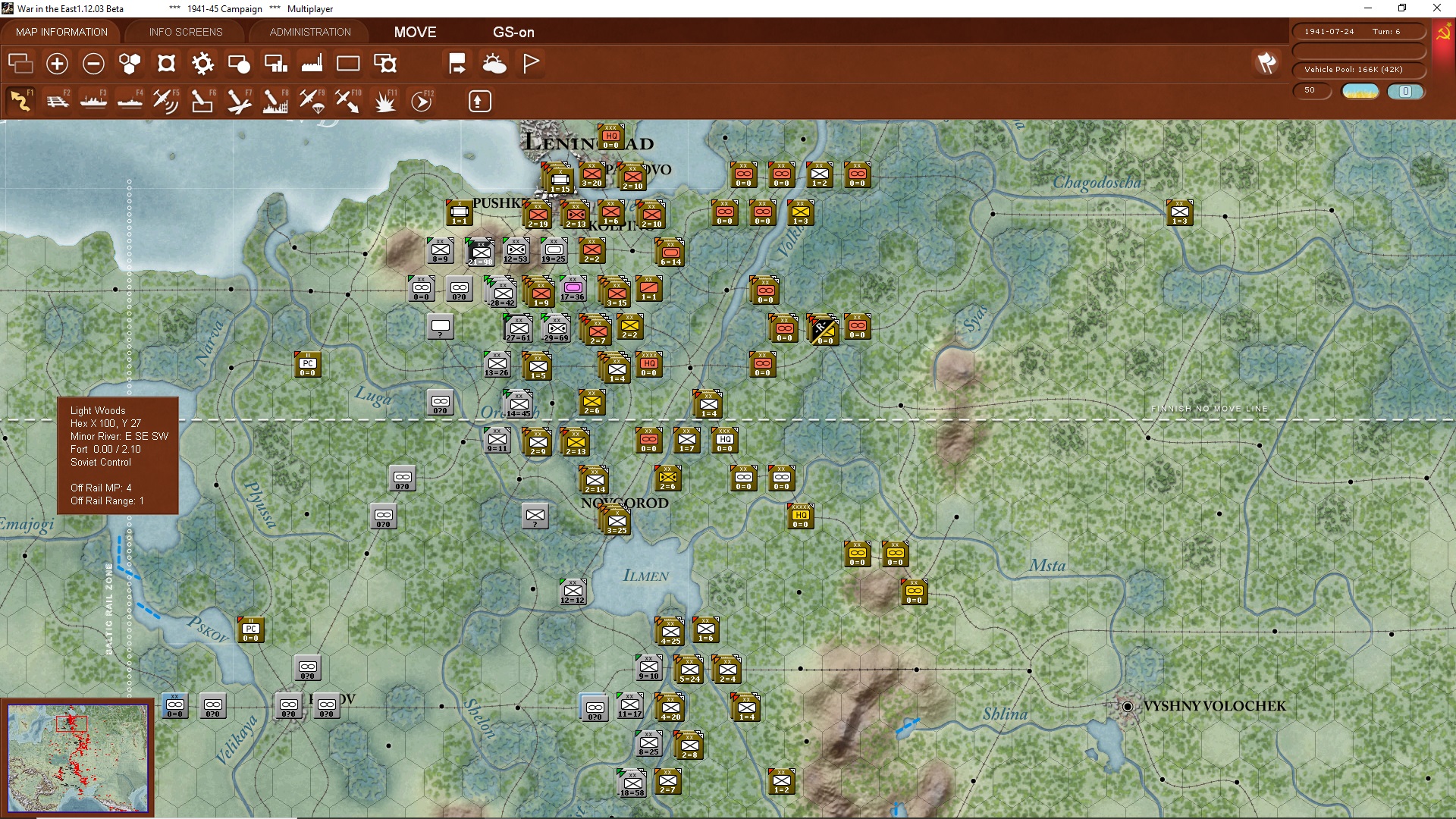Viewport: 1456px width, 819px height.
Task: Select Bomb unit mode (F6) icon
Action: point(202,101)
